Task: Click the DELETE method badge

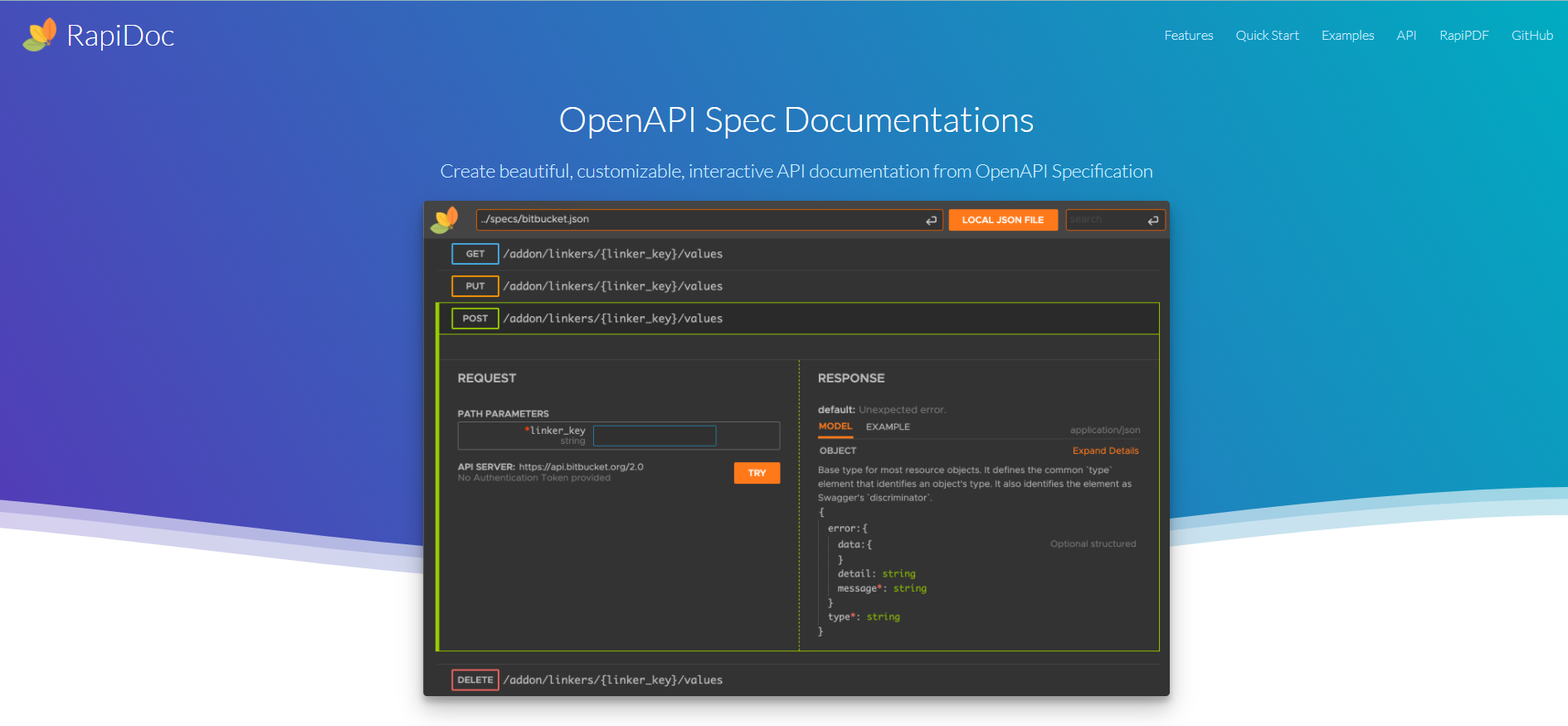Action: 475,680
